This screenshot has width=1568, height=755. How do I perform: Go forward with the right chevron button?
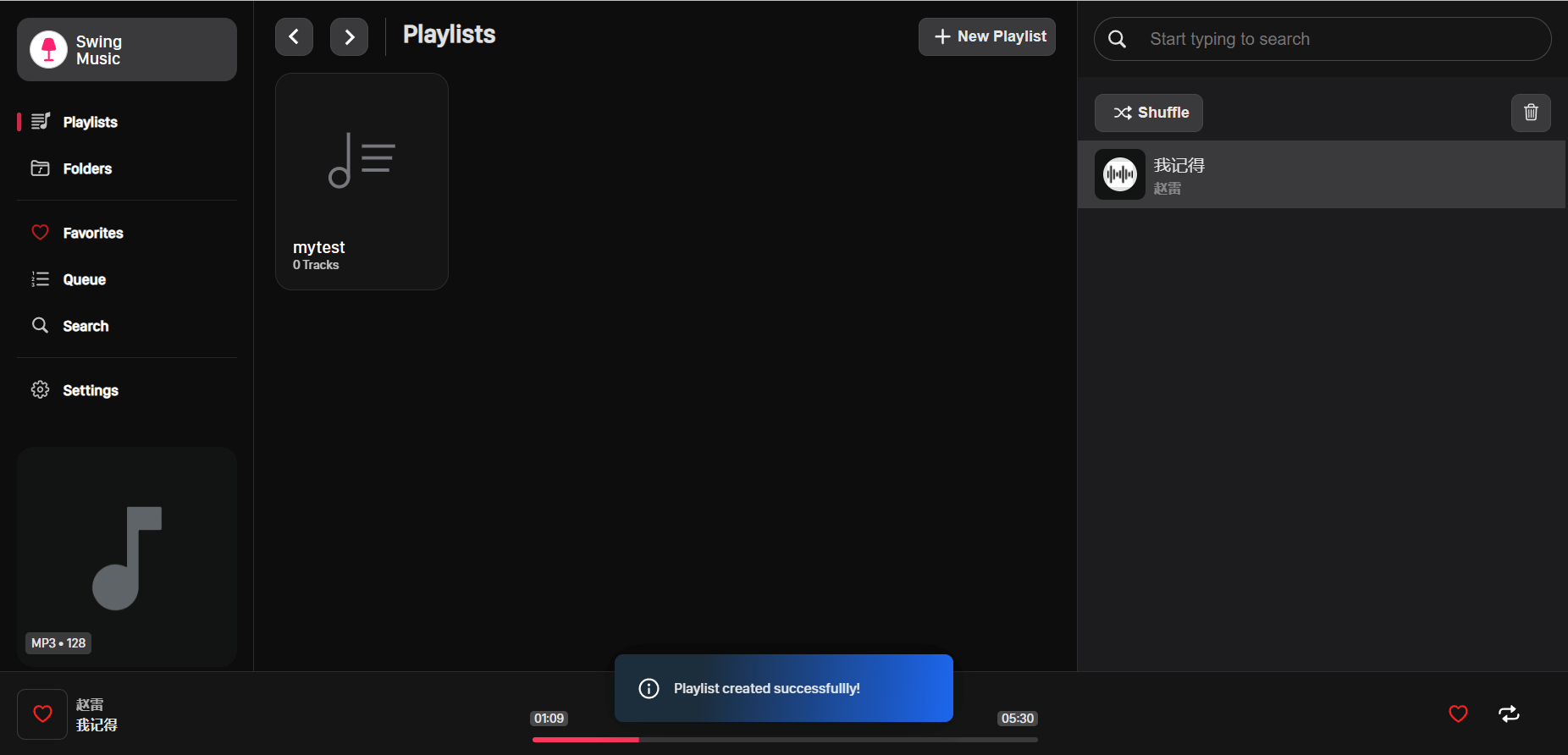click(x=349, y=36)
